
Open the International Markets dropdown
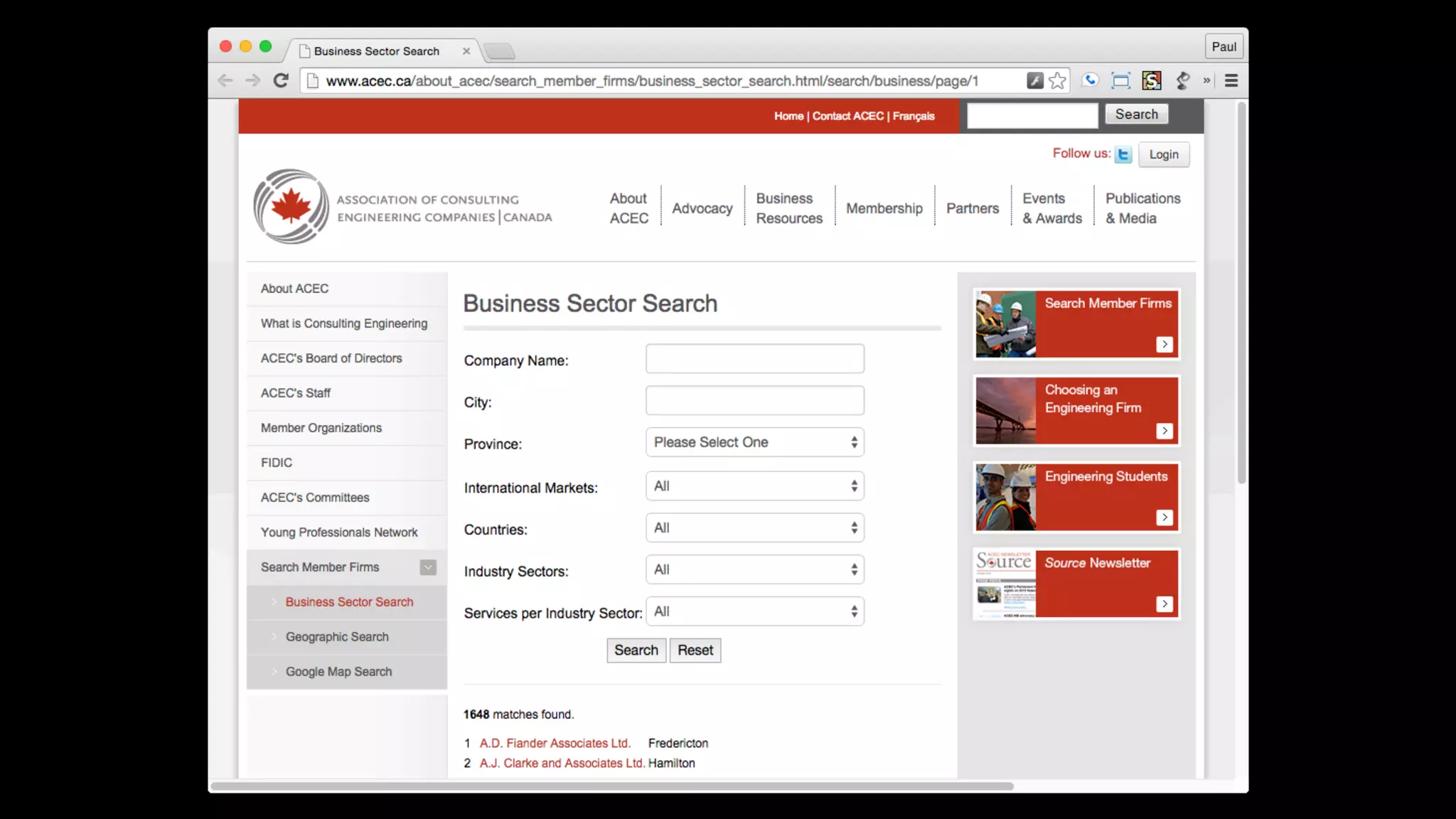coord(754,486)
